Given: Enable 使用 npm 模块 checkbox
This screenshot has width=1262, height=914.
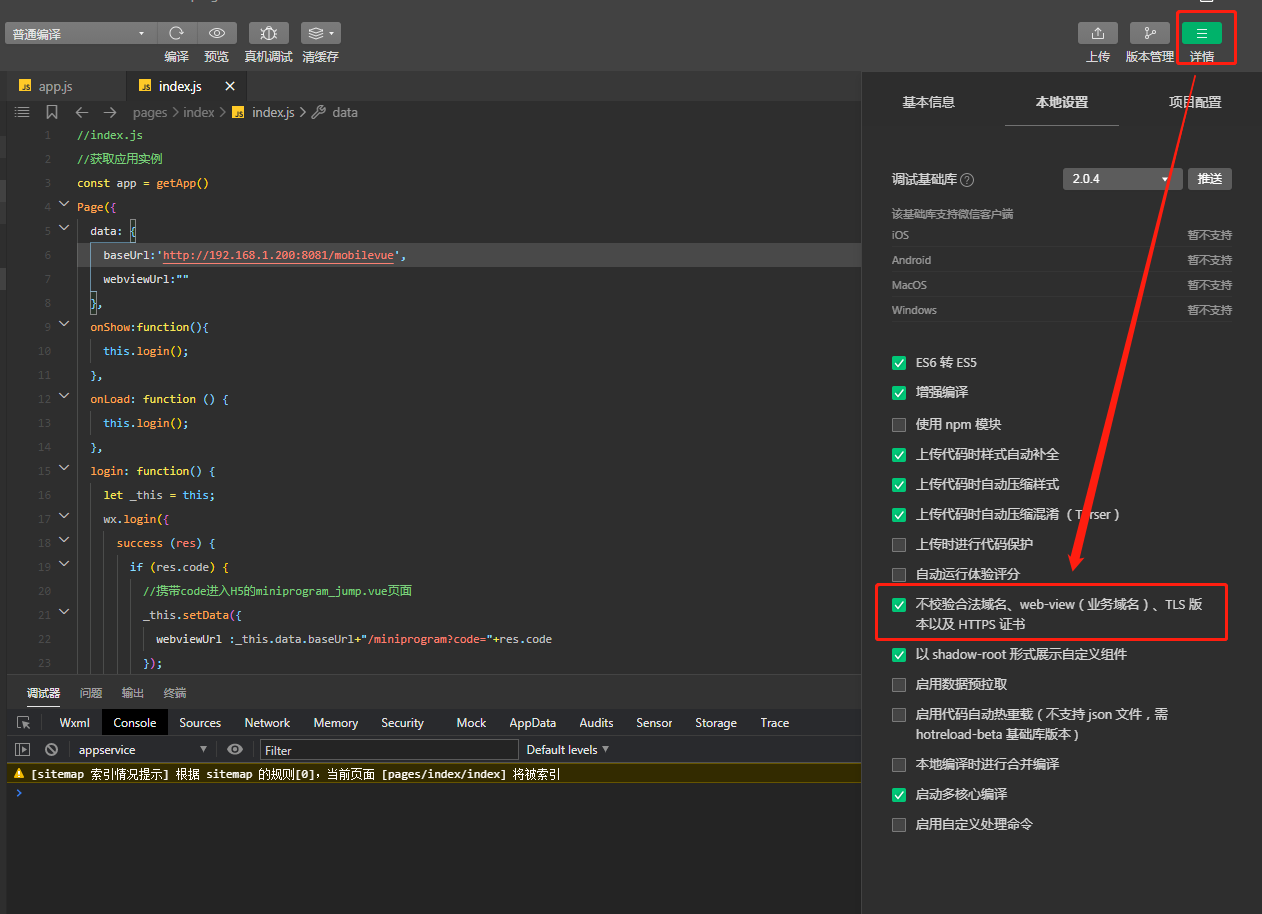Looking at the screenshot, I should [899, 424].
